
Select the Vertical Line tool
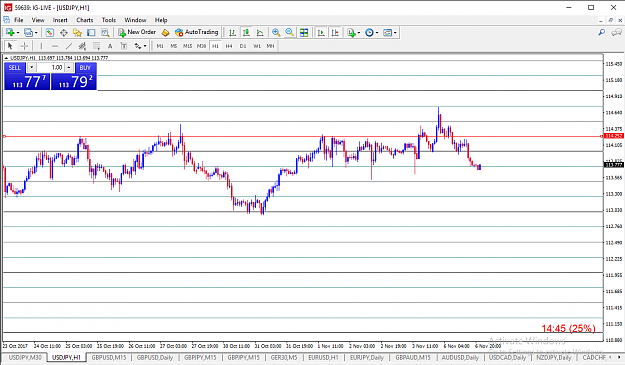(x=41, y=46)
